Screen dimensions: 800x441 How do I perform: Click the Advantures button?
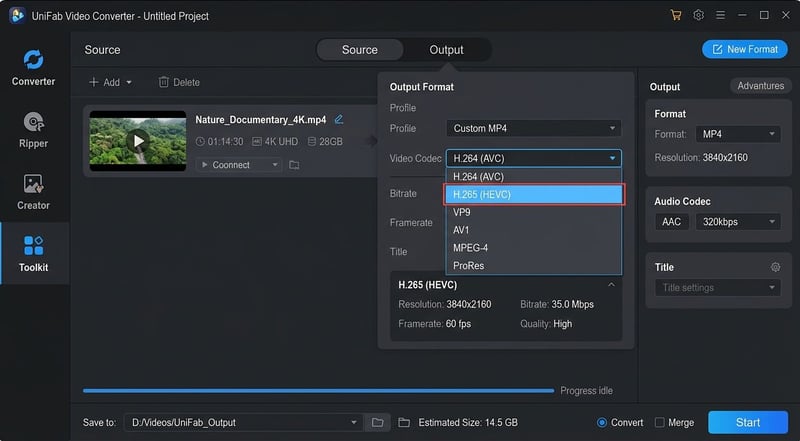click(x=760, y=86)
